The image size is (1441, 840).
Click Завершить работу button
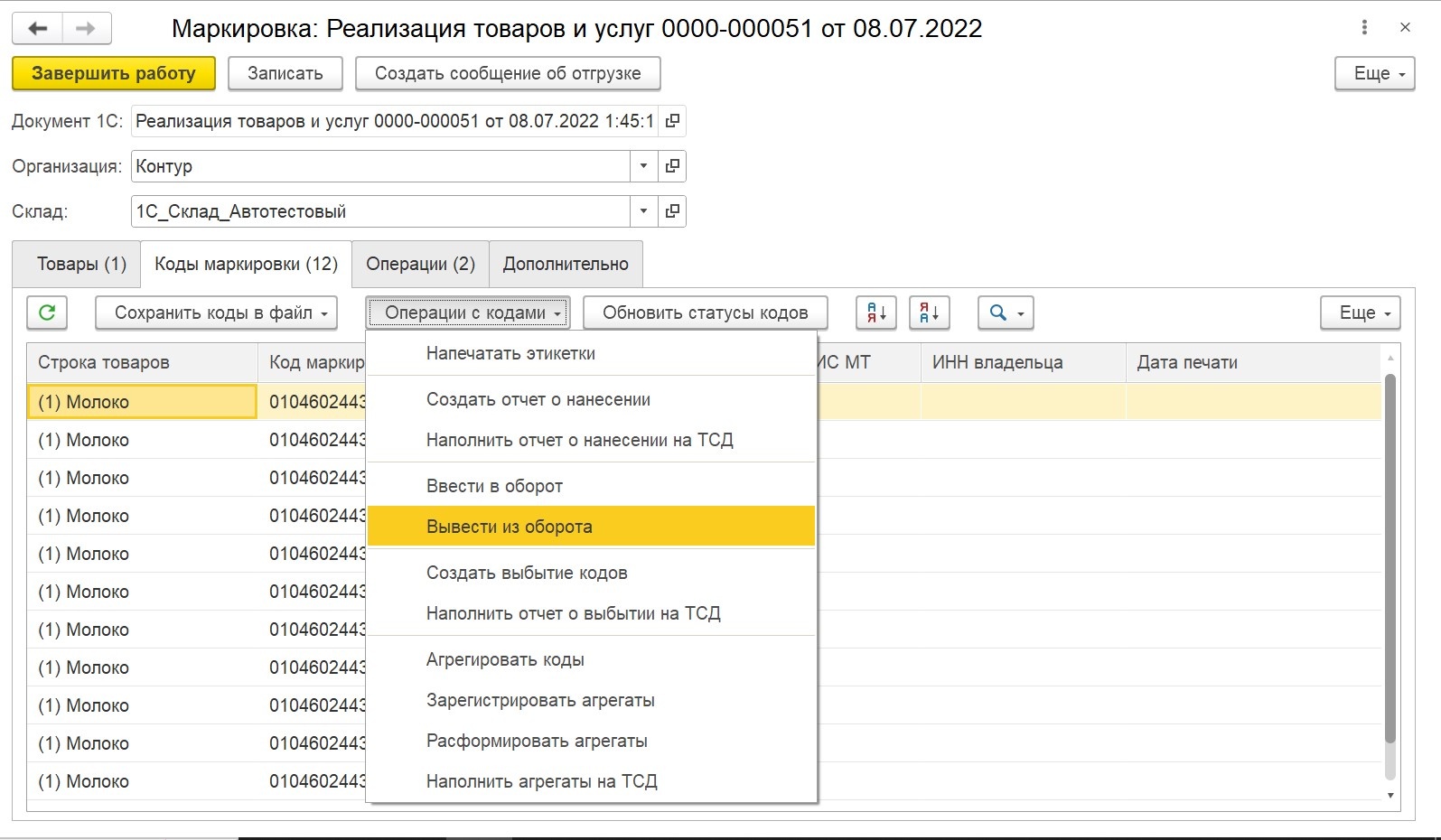[114, 73]
